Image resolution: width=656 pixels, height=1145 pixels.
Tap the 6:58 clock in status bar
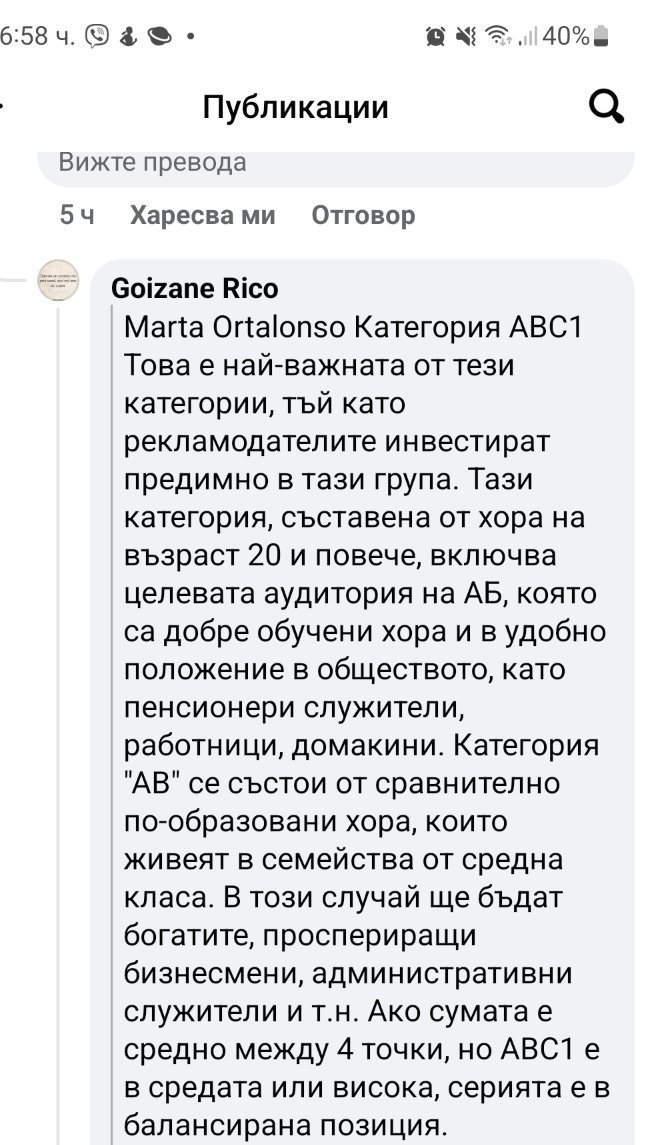pyautogui.click(x=38, y=37)
